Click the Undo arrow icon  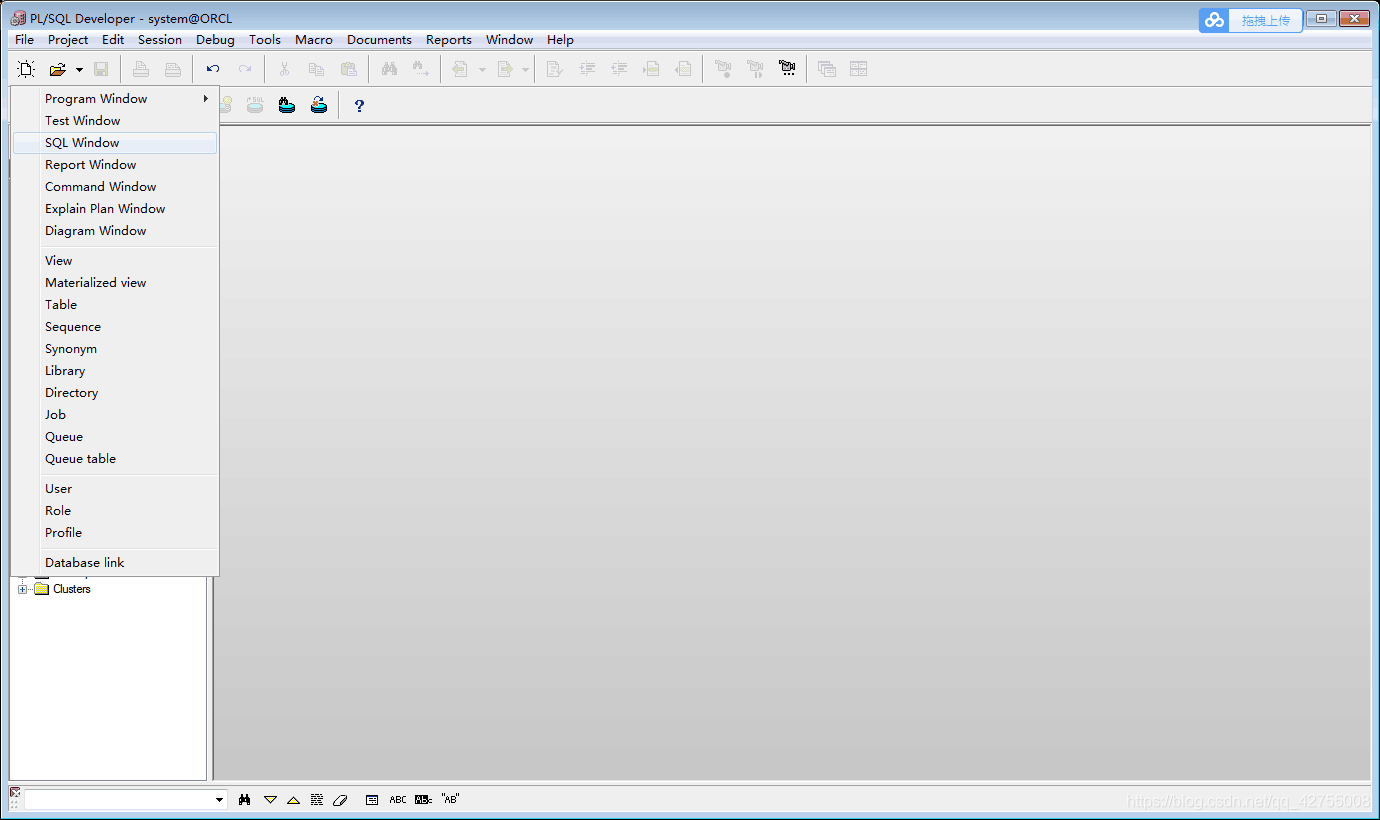pyautogui.click(x=213, y=69)
